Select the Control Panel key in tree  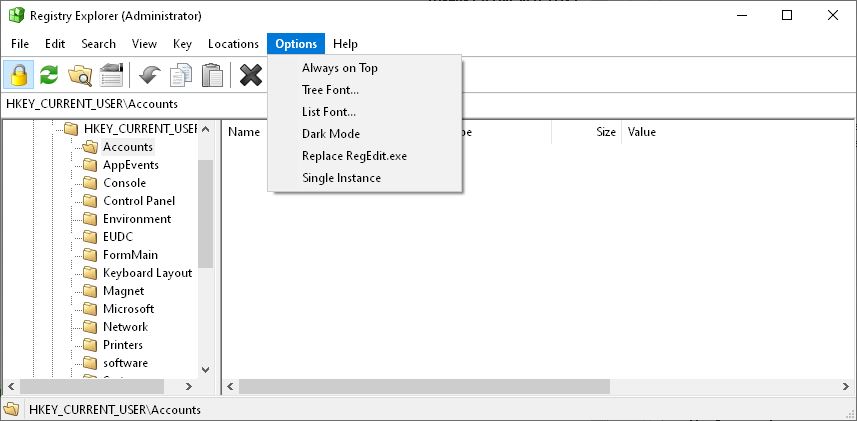tap(139, 201)
